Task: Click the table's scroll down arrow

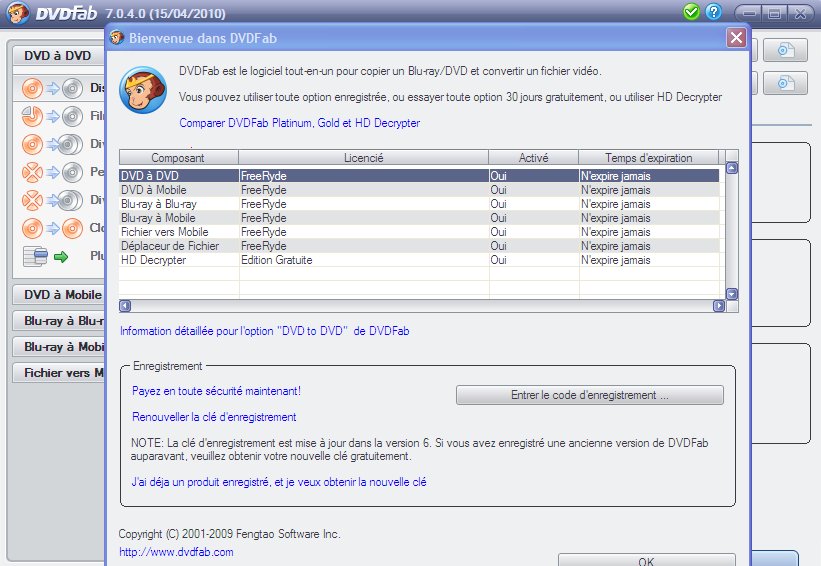Action: click(732, 294)
